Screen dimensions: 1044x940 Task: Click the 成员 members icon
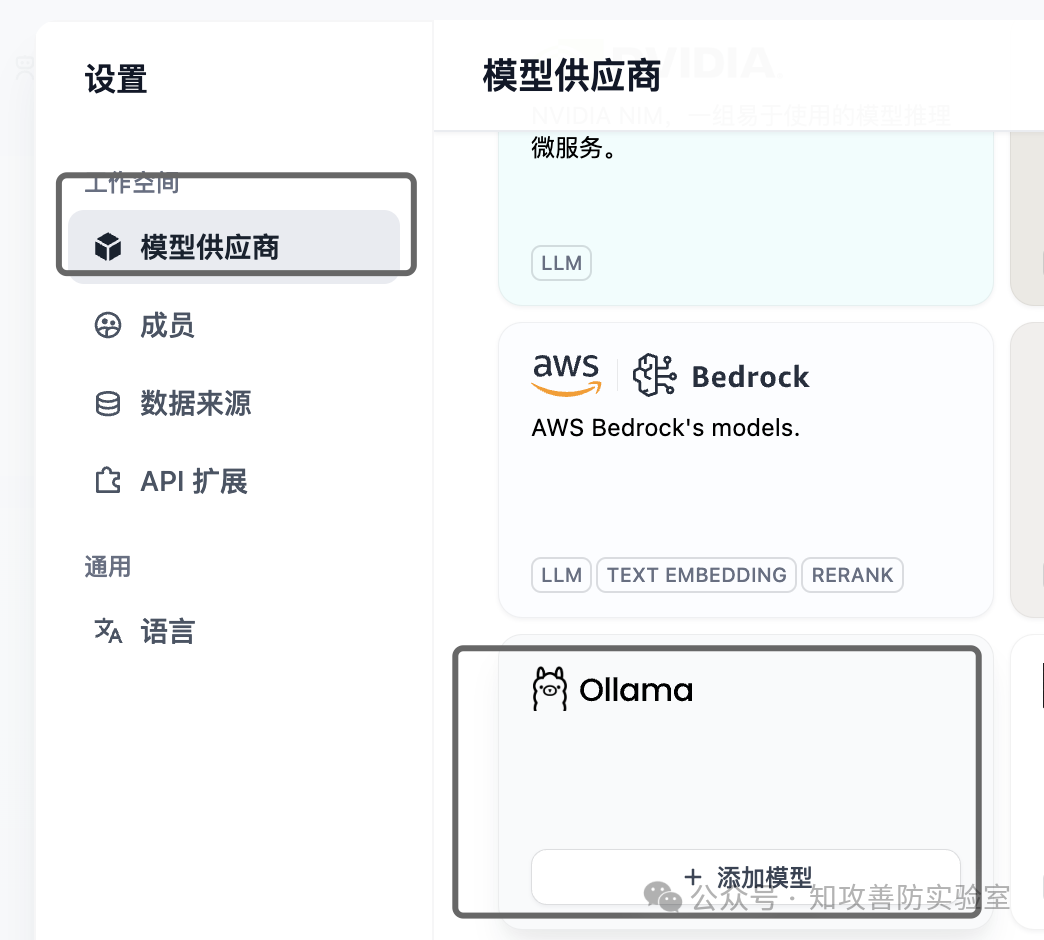pos(107,326)
